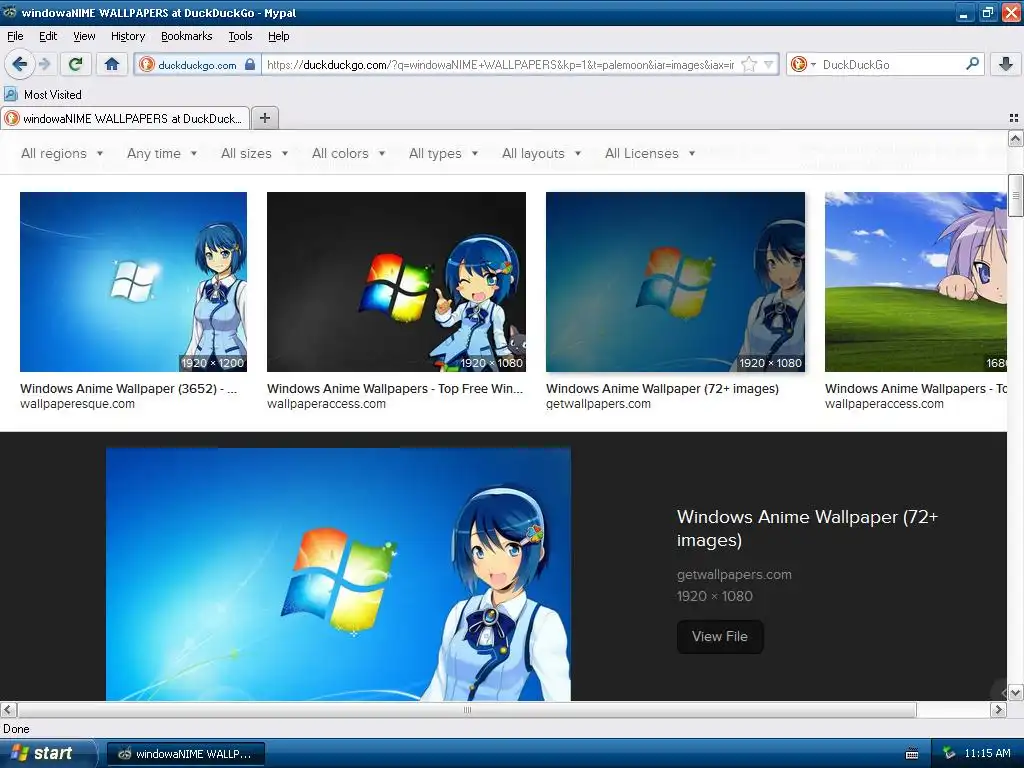Open title Windows Anime Wallpaper (3652)
Screen dimensions: 1024x768
[129, 389]
